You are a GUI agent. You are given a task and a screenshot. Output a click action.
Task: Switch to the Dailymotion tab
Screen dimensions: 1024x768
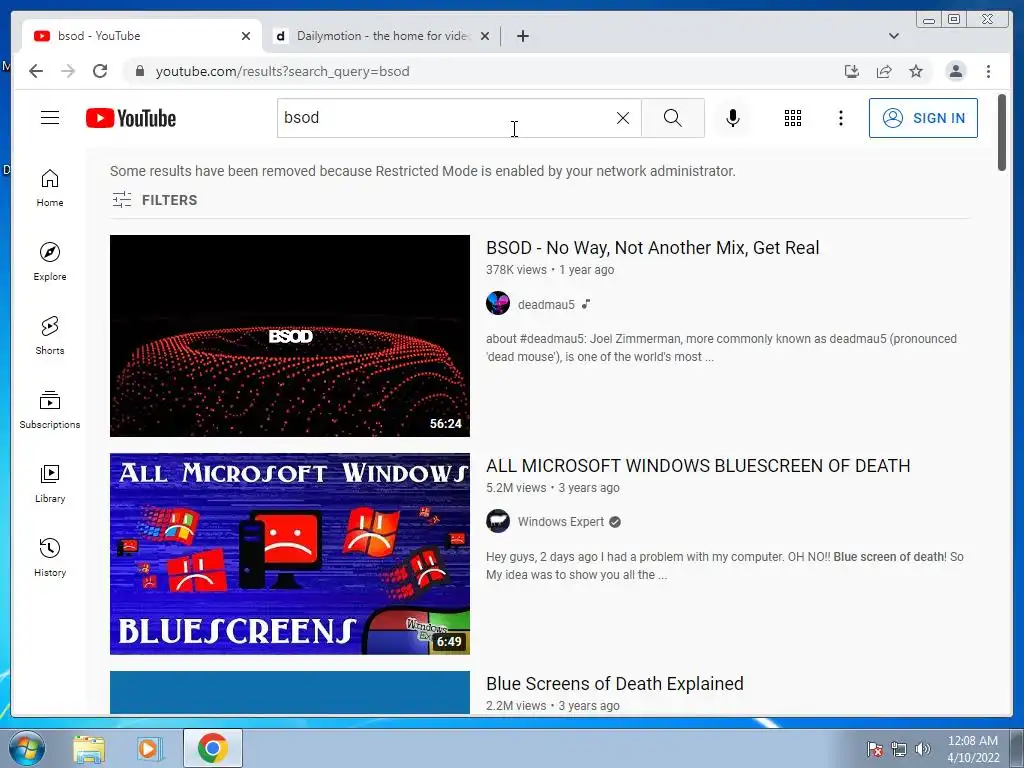point(382,36)
